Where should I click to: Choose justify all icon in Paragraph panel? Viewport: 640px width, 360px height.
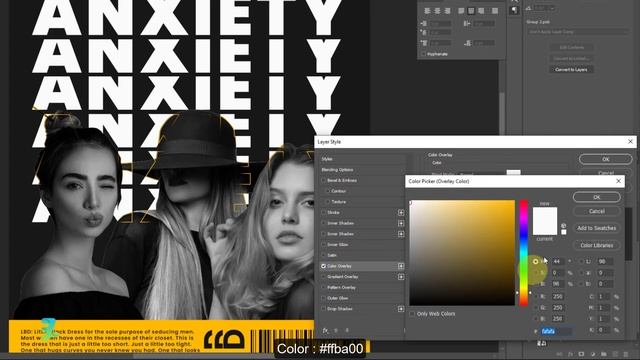tap(495, 11)
